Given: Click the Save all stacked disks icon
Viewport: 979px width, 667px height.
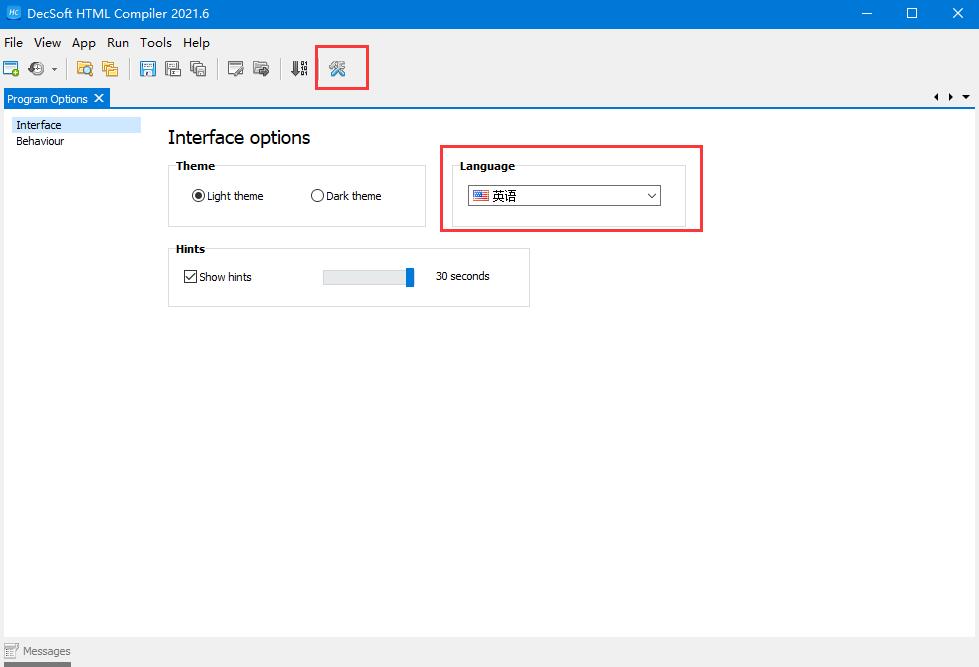Looking at the screenshot, I should tap(198, 69).
